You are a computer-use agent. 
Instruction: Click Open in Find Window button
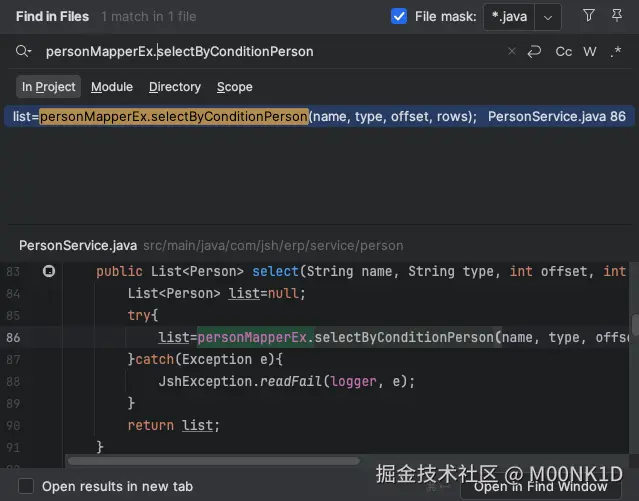540,487
